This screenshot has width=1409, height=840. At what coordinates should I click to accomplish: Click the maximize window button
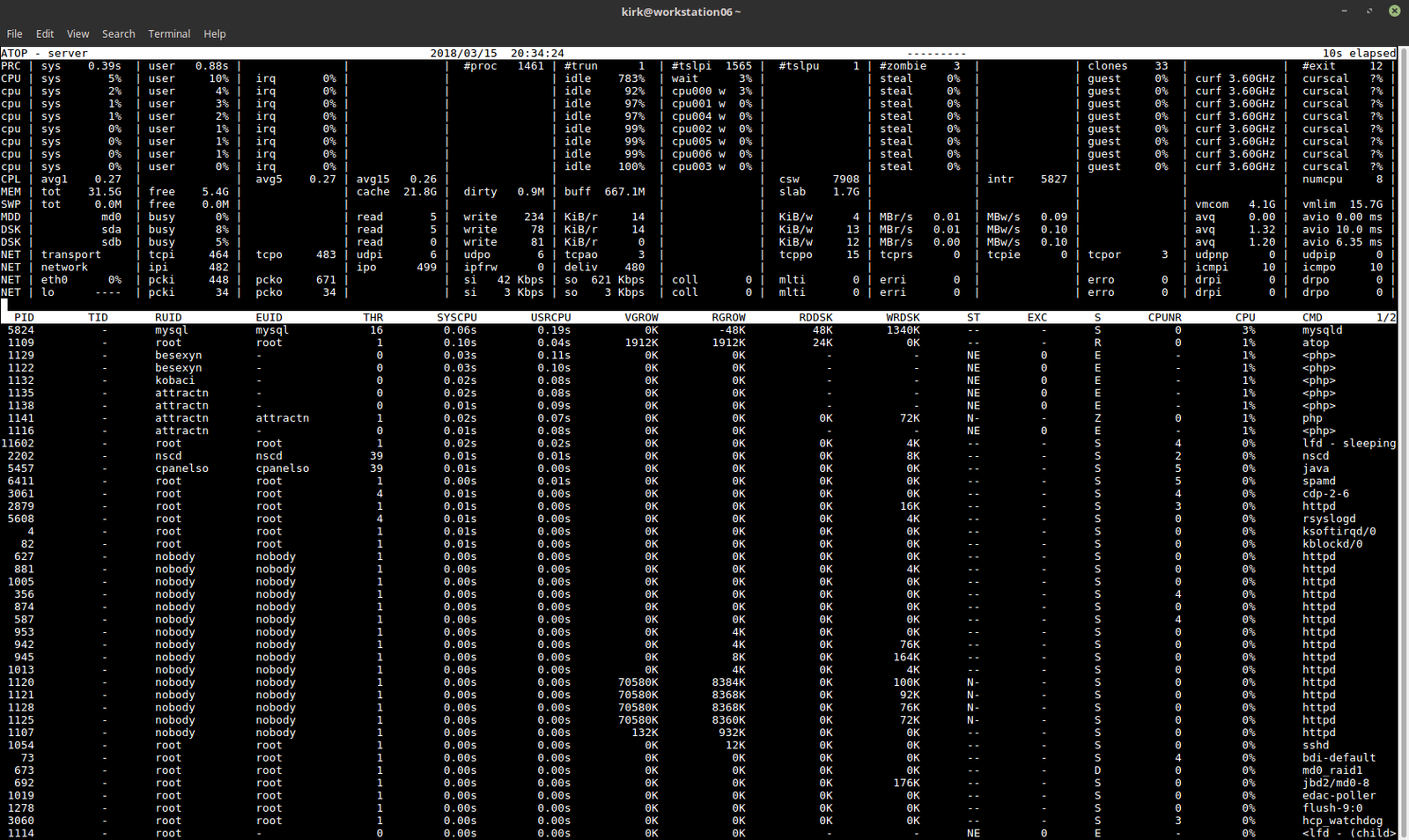1369,11
